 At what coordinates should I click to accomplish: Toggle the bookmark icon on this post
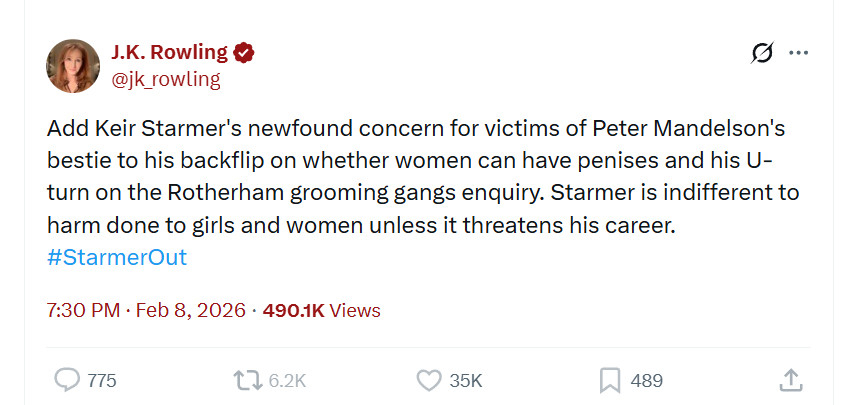[x=609, y=380]
